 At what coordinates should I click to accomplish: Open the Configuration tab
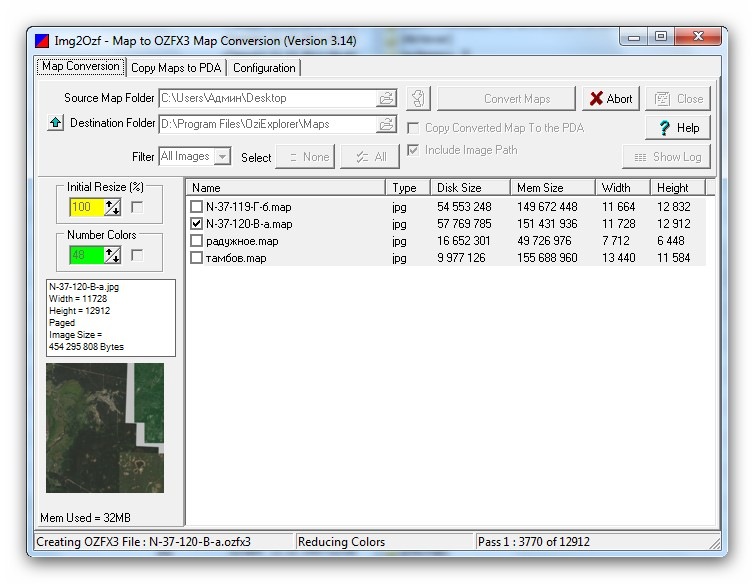[x=264, y=68]
